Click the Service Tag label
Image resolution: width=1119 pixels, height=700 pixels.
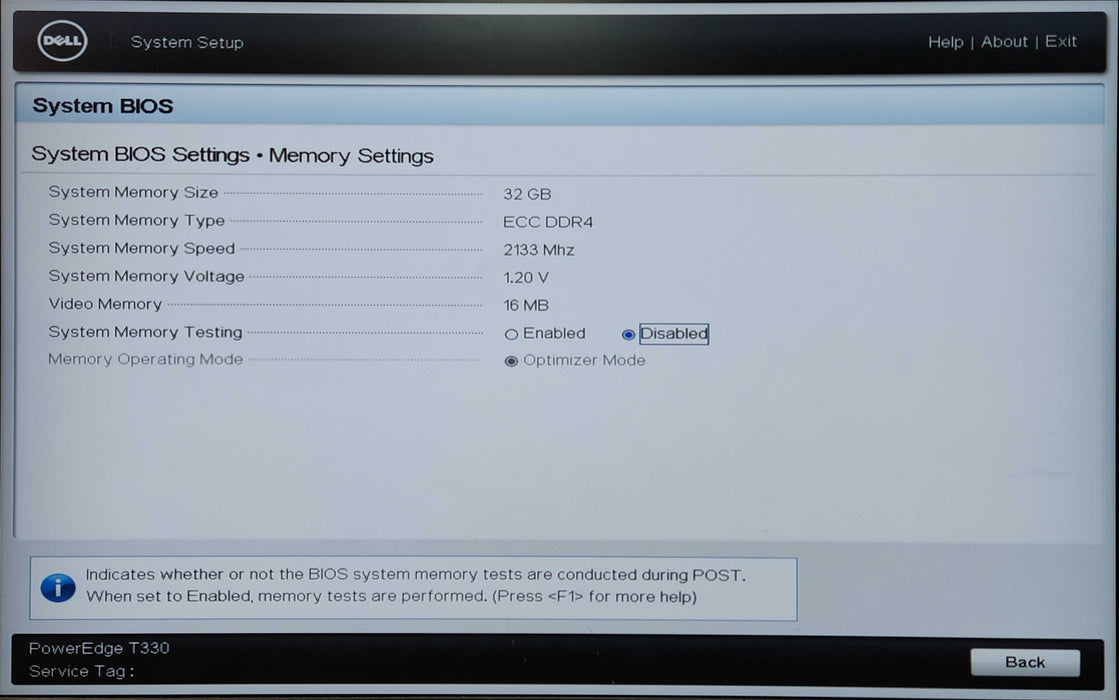pos(81,671)
